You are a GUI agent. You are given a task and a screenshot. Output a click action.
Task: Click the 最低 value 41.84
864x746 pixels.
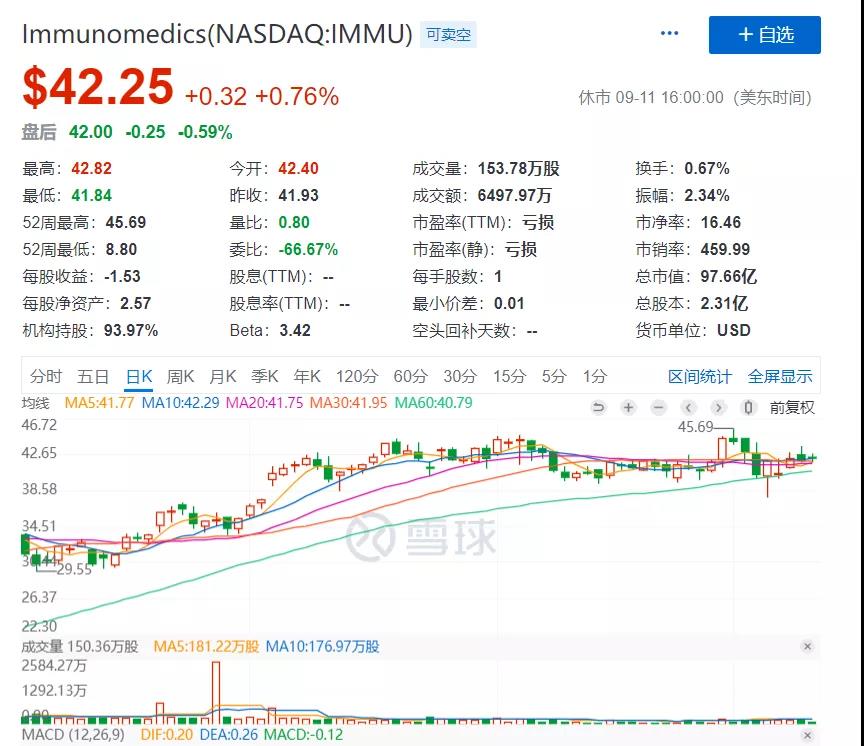91,196
